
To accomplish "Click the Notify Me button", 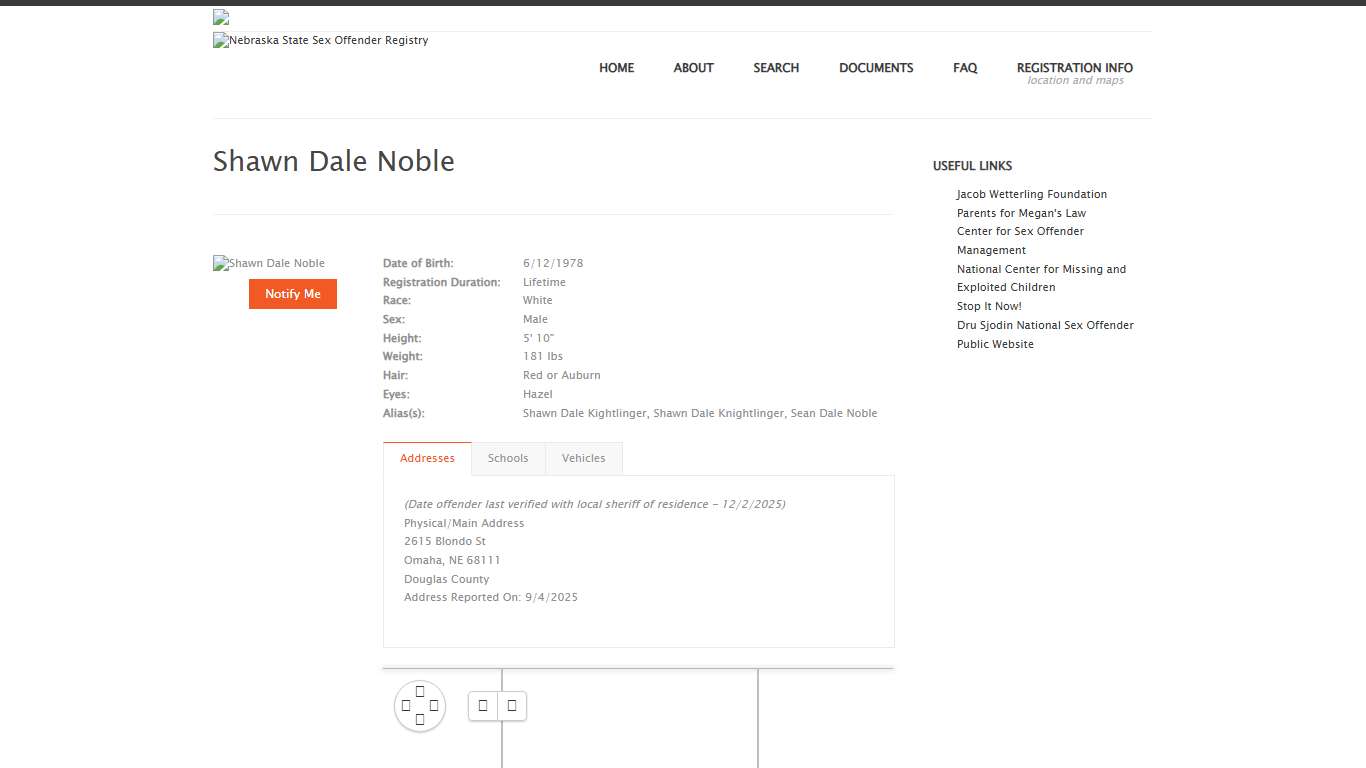I will (292, 294).
